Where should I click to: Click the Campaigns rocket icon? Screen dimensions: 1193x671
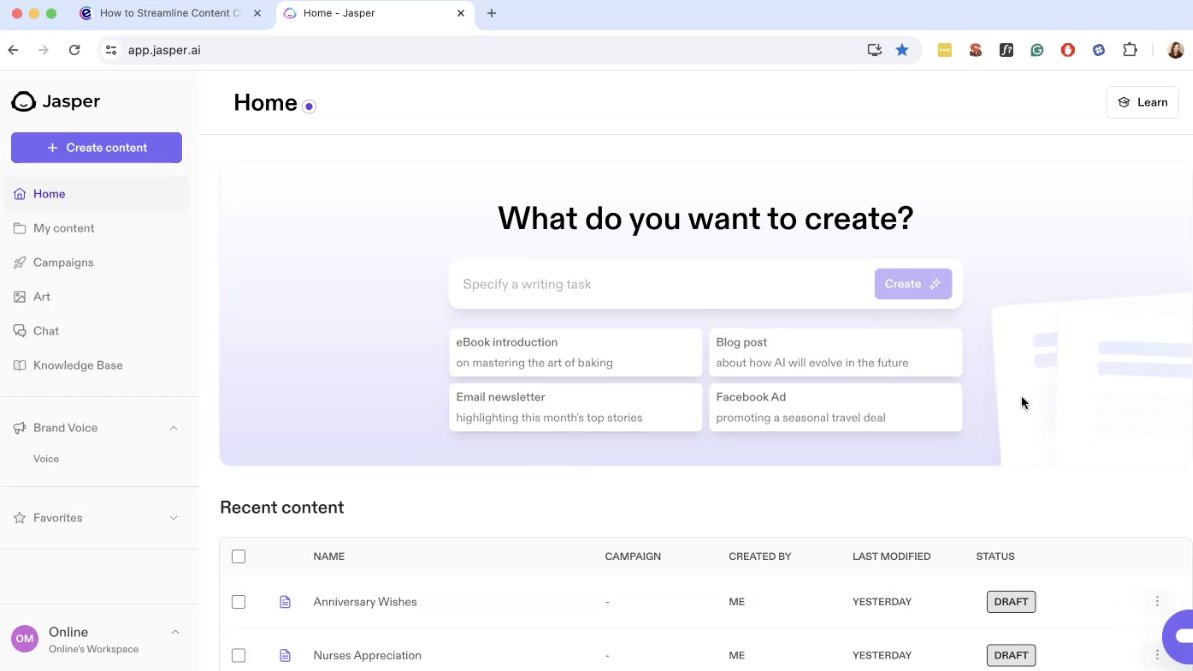pyautogui.click(x=20, y=263)
